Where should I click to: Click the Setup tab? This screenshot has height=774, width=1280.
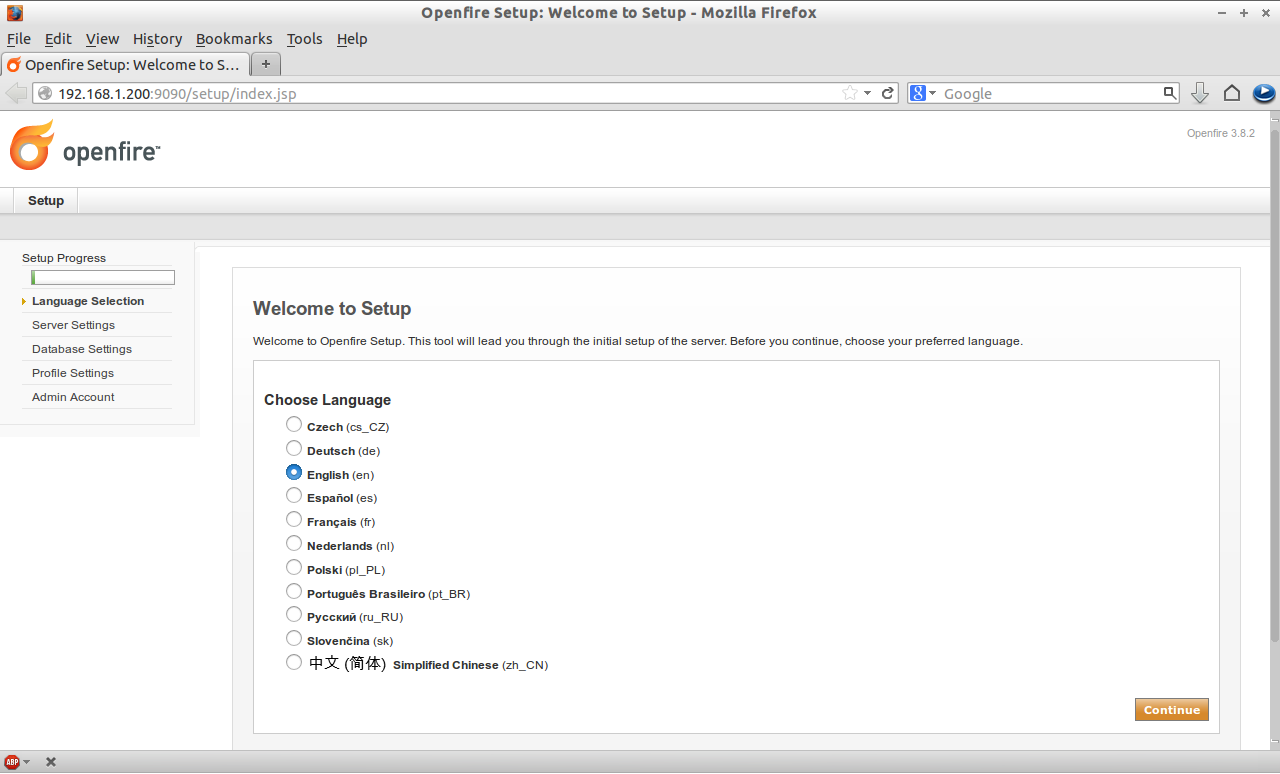[46, 201]
